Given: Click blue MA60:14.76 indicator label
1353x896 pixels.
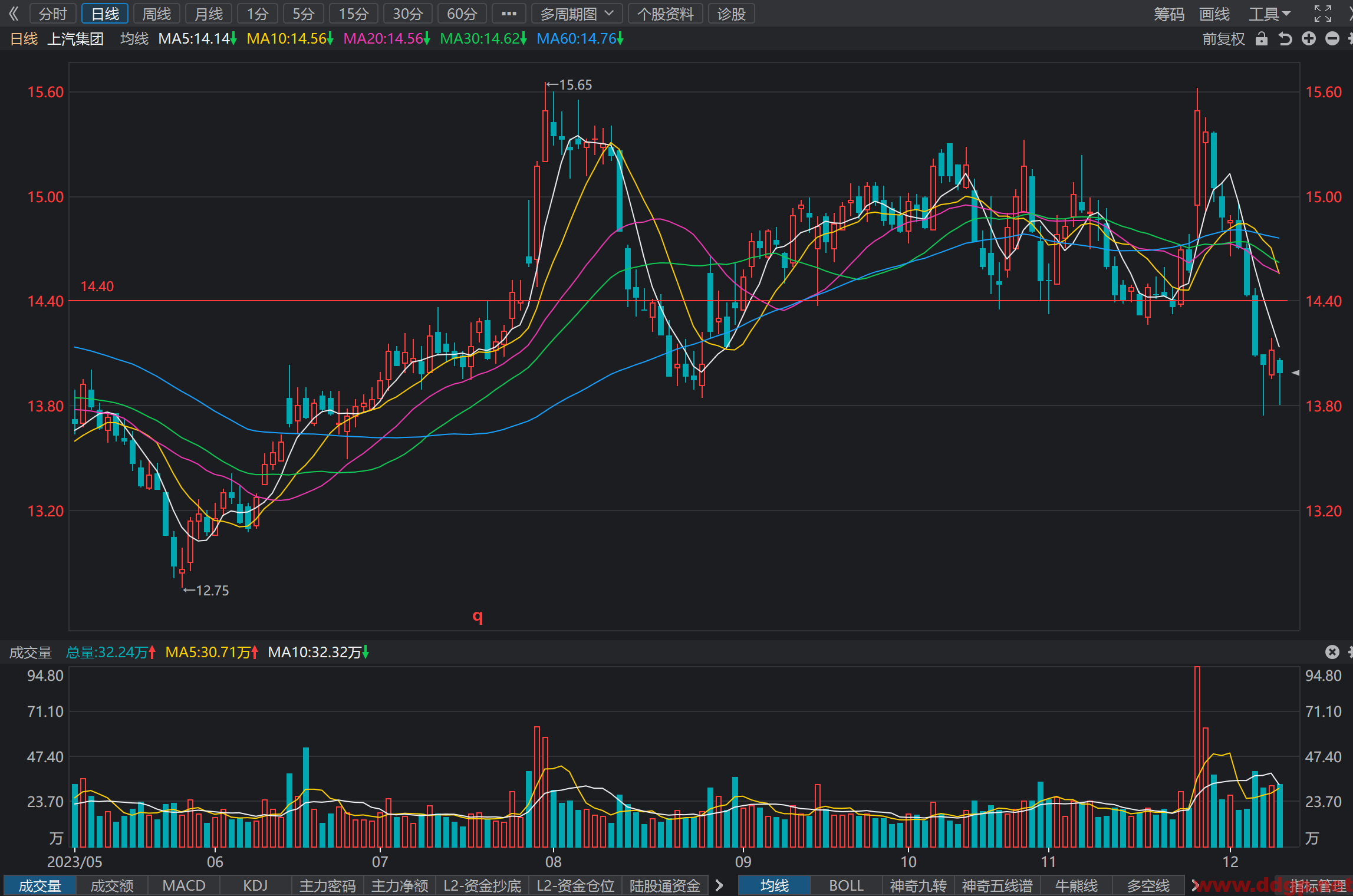Looking at the screenshot, I should (580, 39).
